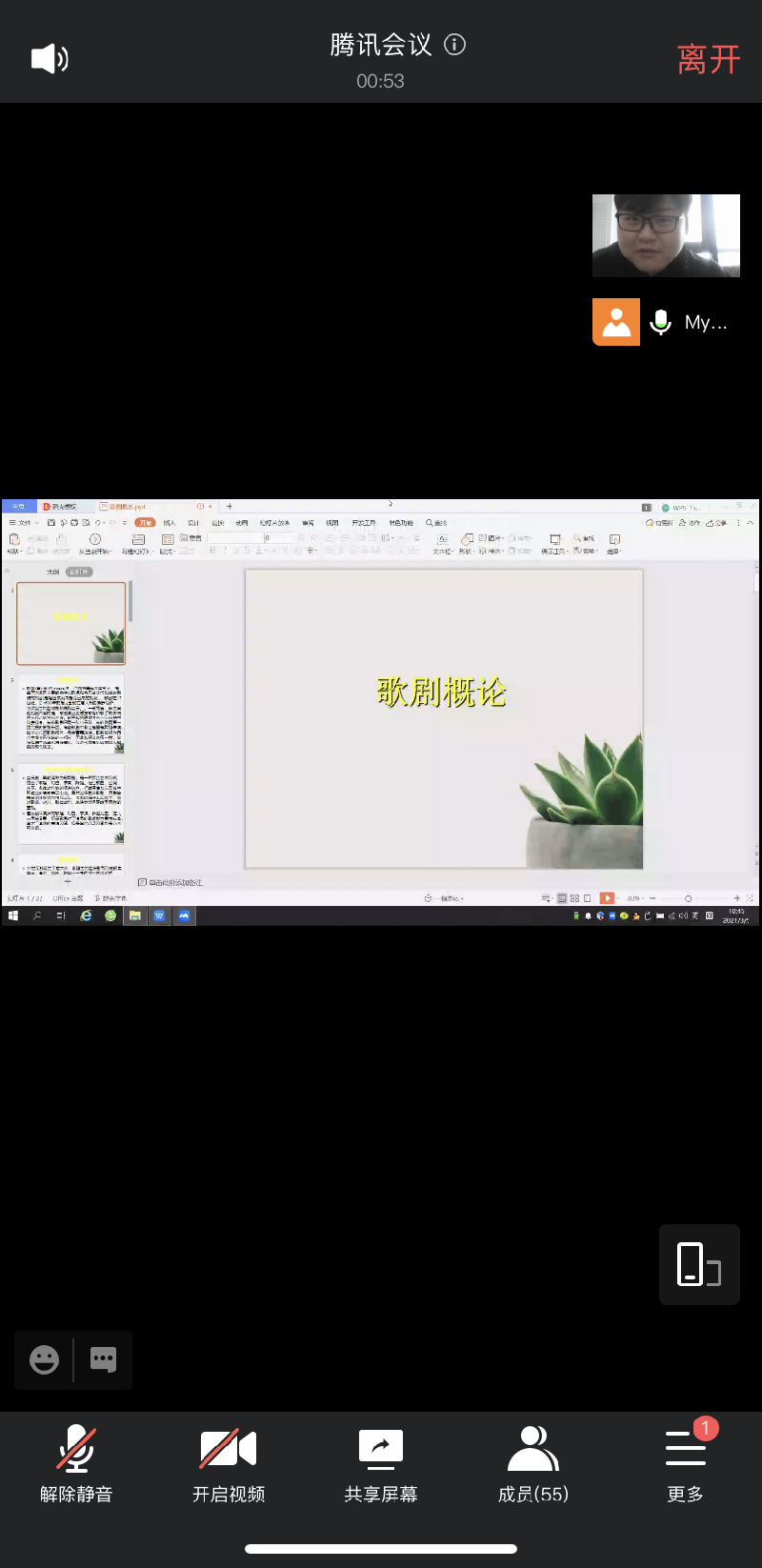Switch to the 插入 ribbon tab

point(170,523)
